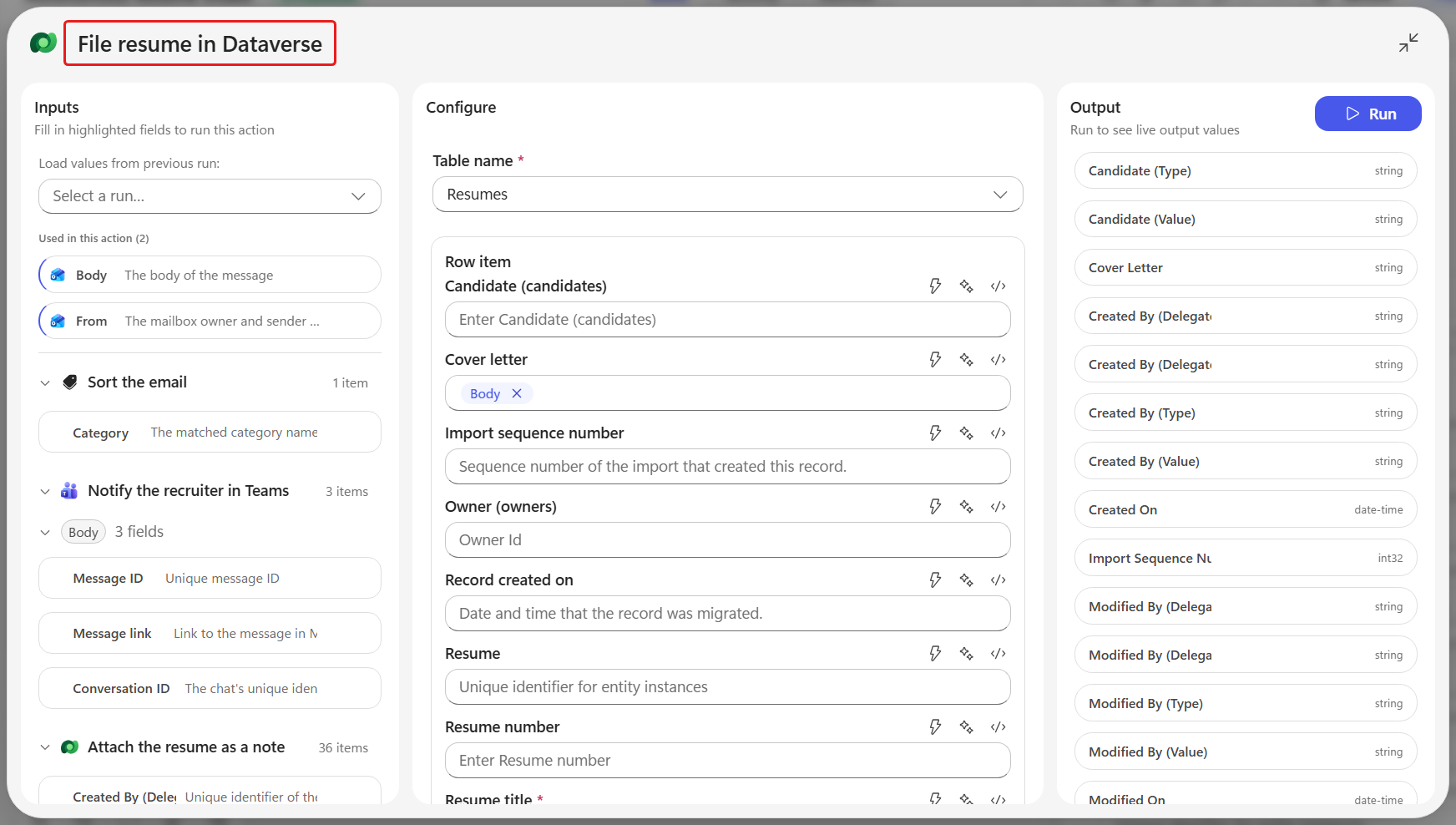
Task: Click the Dataverse logo beside the title
Action: tap(43, 43)
